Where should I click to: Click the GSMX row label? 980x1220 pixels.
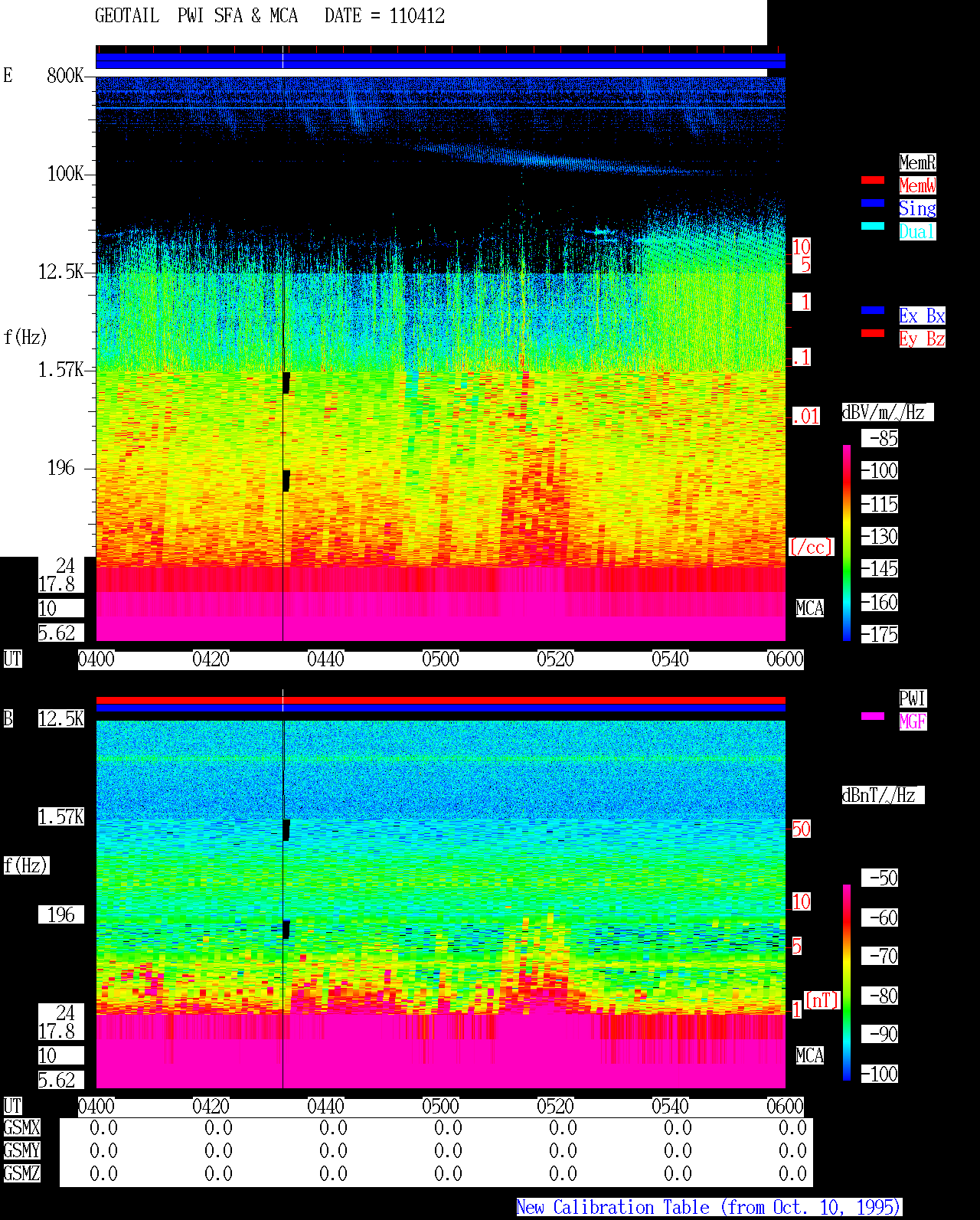pos(21,1128)
